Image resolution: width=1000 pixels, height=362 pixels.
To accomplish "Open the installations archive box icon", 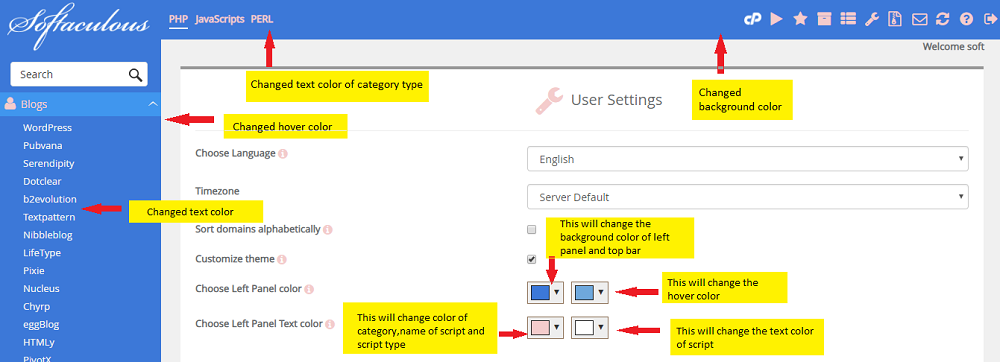I will [824, 19].
